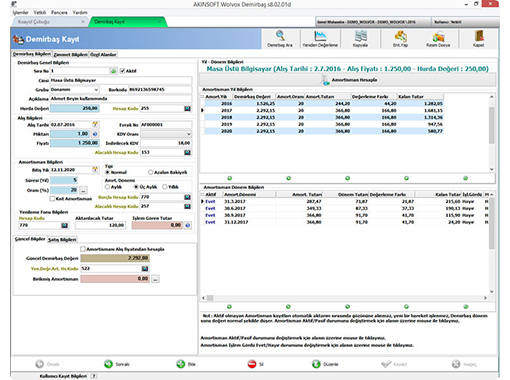
Task: Select Aylık amortization period
Action: 107,187
